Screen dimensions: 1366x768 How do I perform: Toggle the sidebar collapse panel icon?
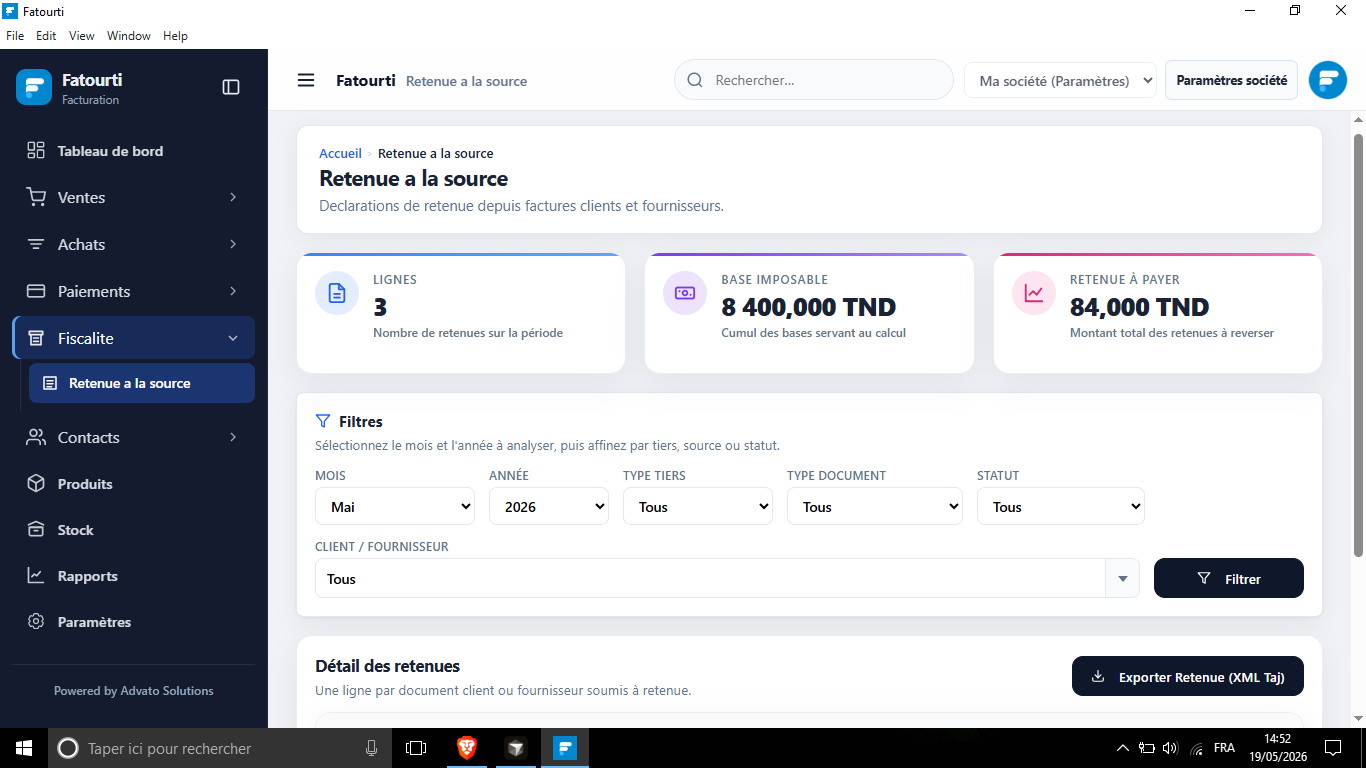(231, 87)
